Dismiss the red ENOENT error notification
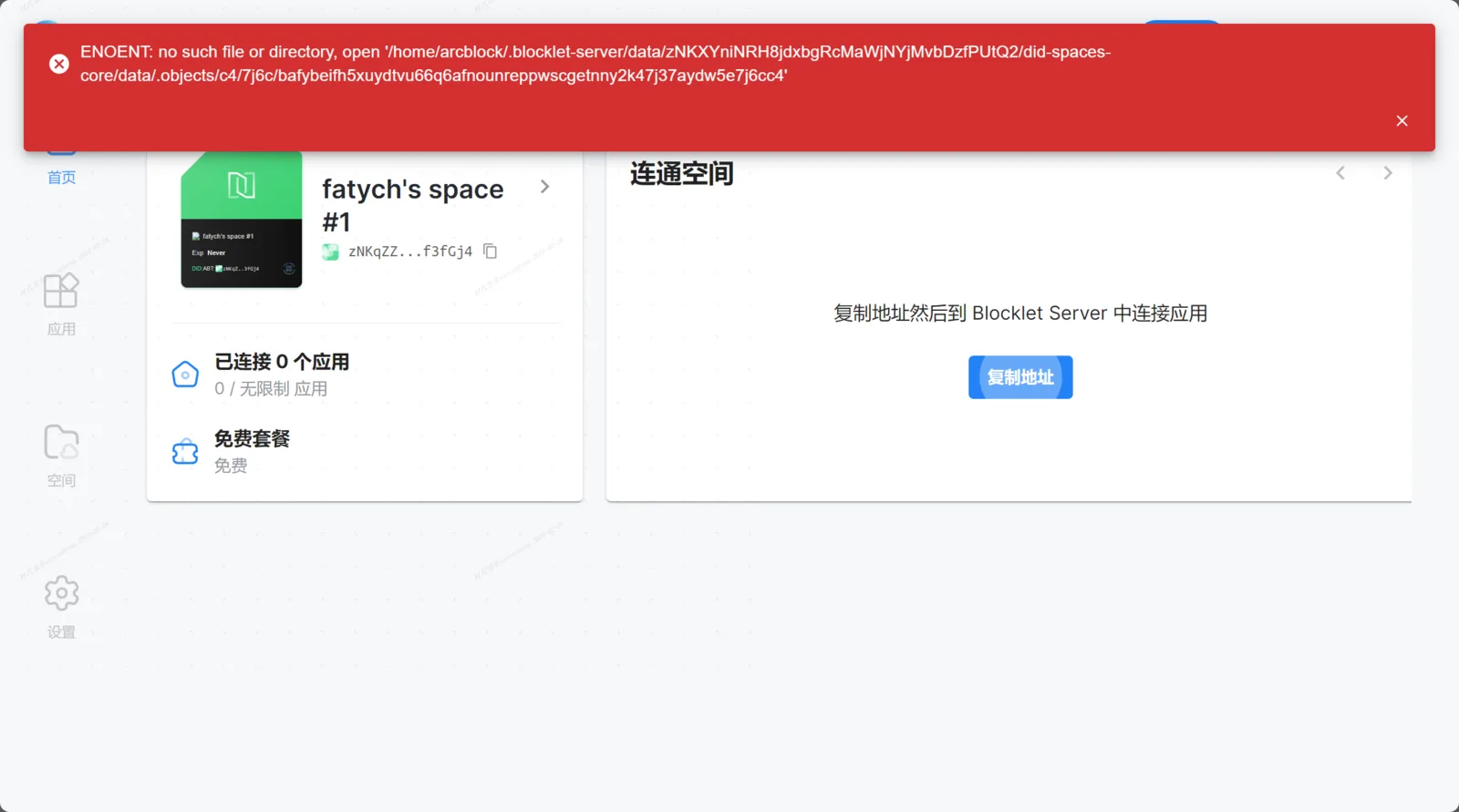The height and width of the screenshot is (812, 1459). (1402, 121)
